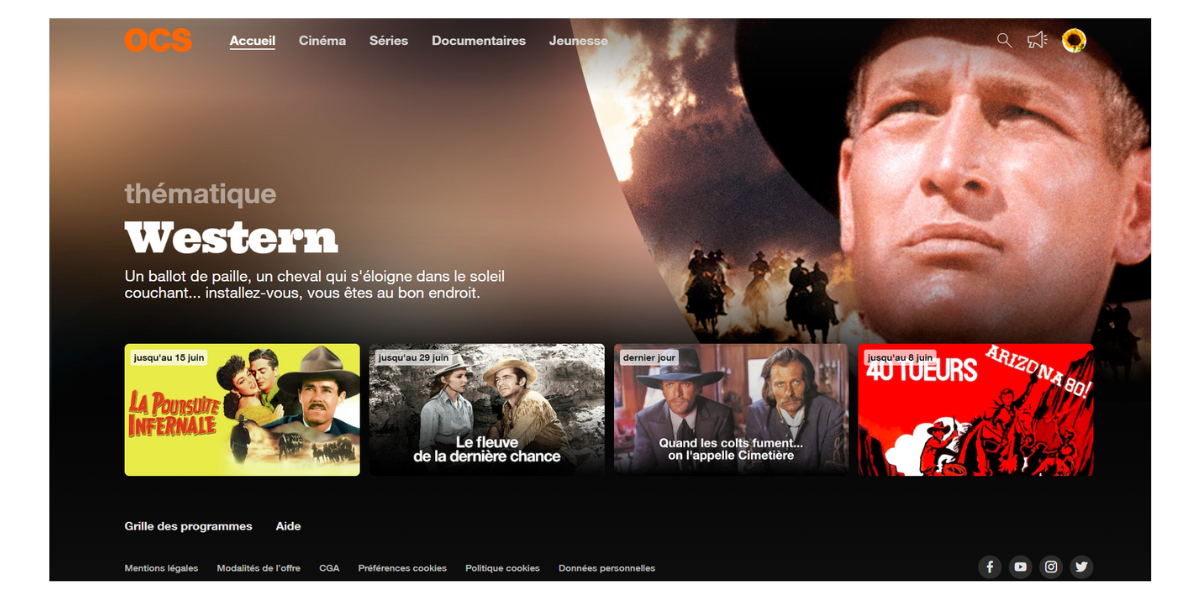The image size is (1200, 600).
Task: Select Séries in the navigation bar
Action: [388, 41]
